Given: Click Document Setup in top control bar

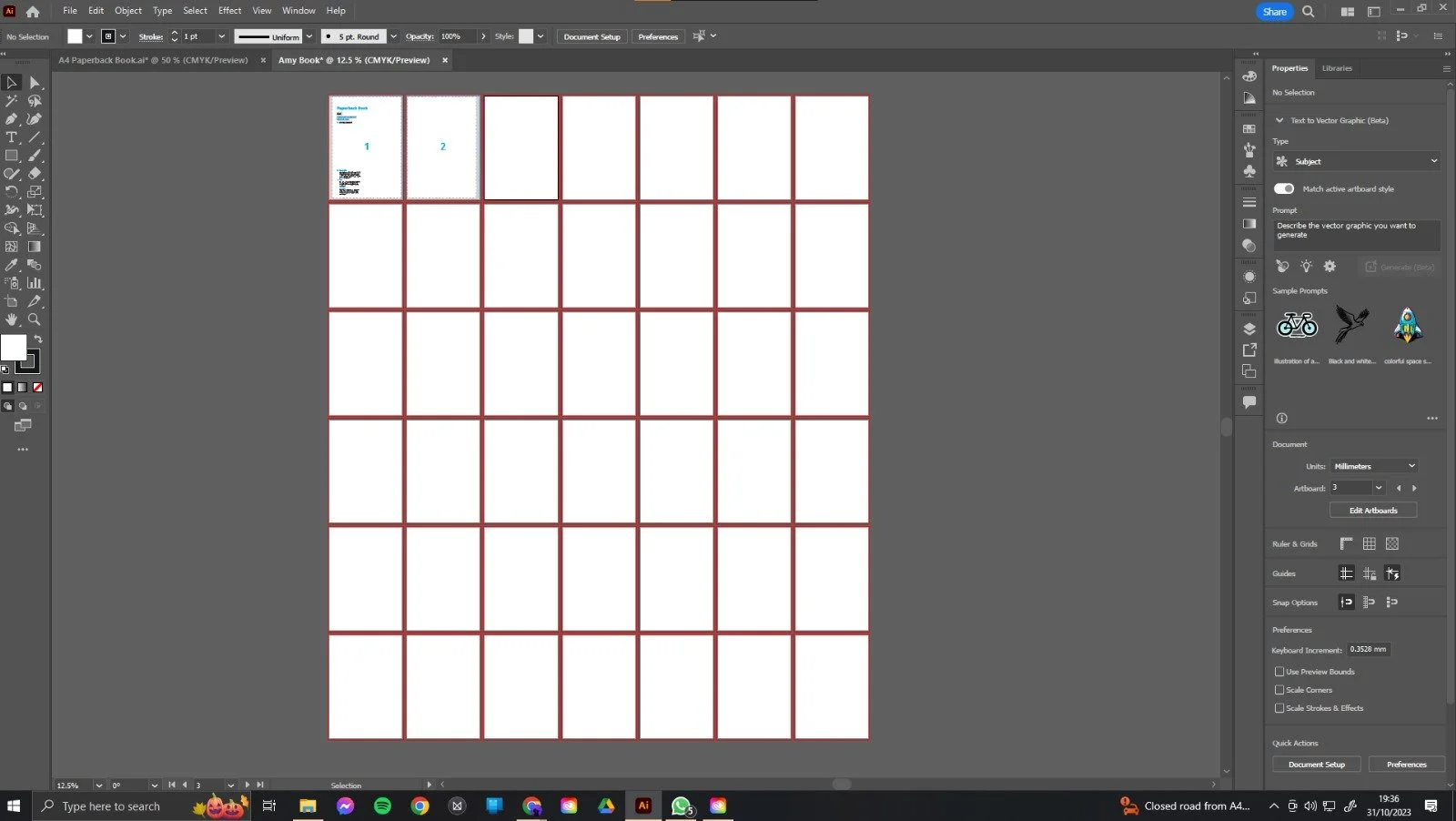Looking at the screenshot, I should click(591, 36).
